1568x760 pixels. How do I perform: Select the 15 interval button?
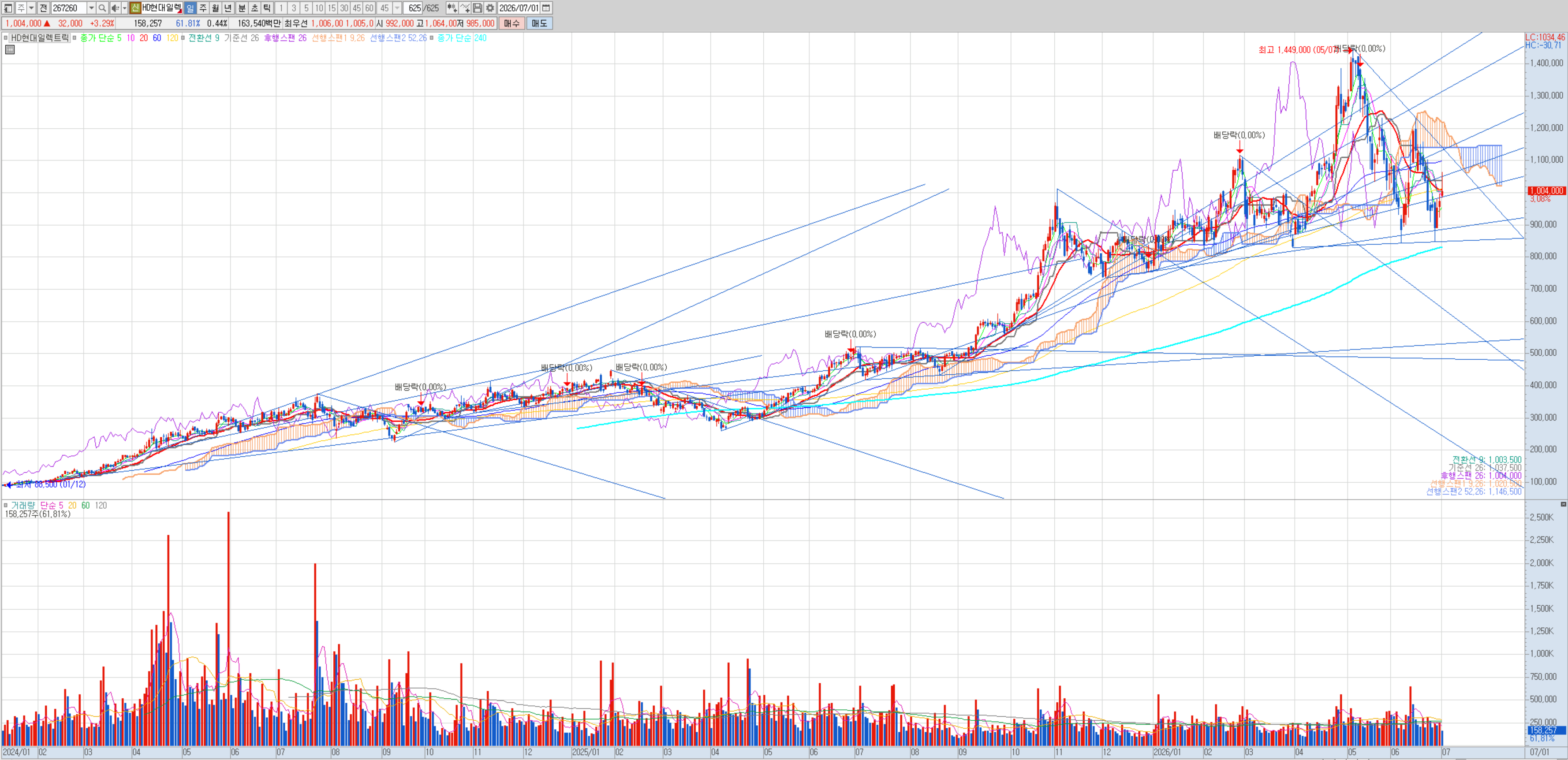[x=332, y=8]
